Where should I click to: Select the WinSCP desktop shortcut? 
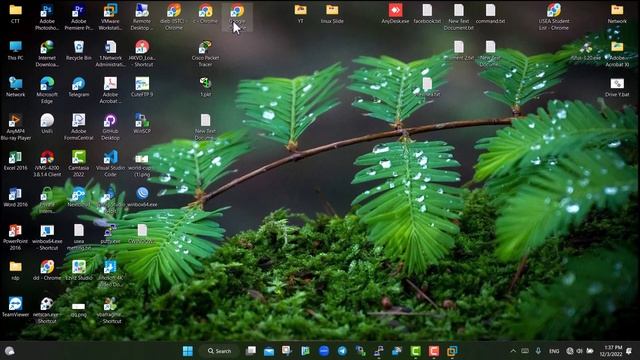point(142,124)
